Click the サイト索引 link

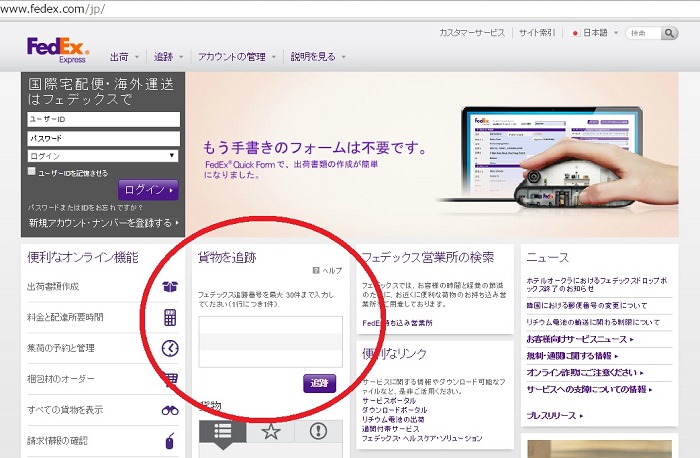click(537, 33)
